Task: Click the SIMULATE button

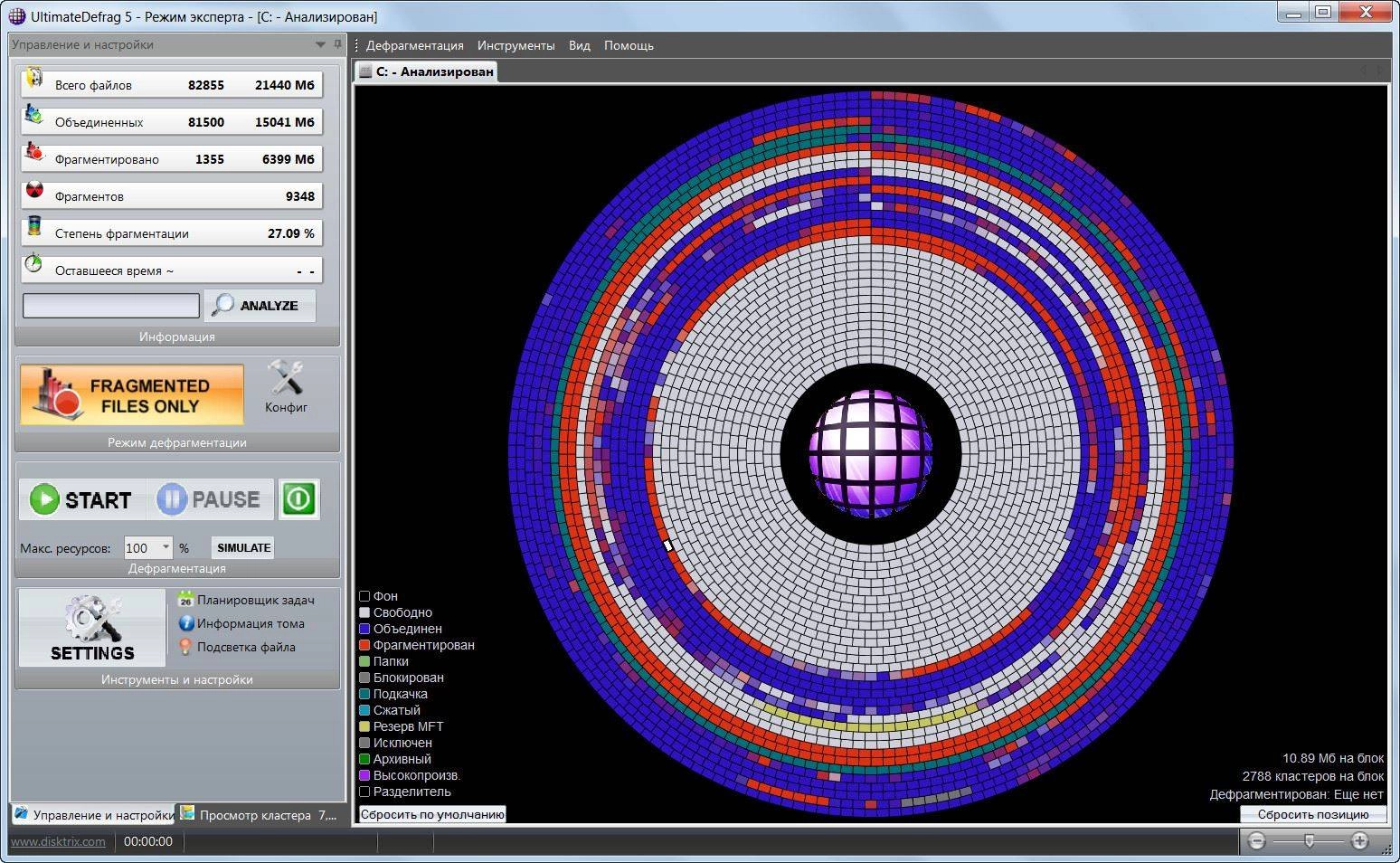Action: pos(243,548)
